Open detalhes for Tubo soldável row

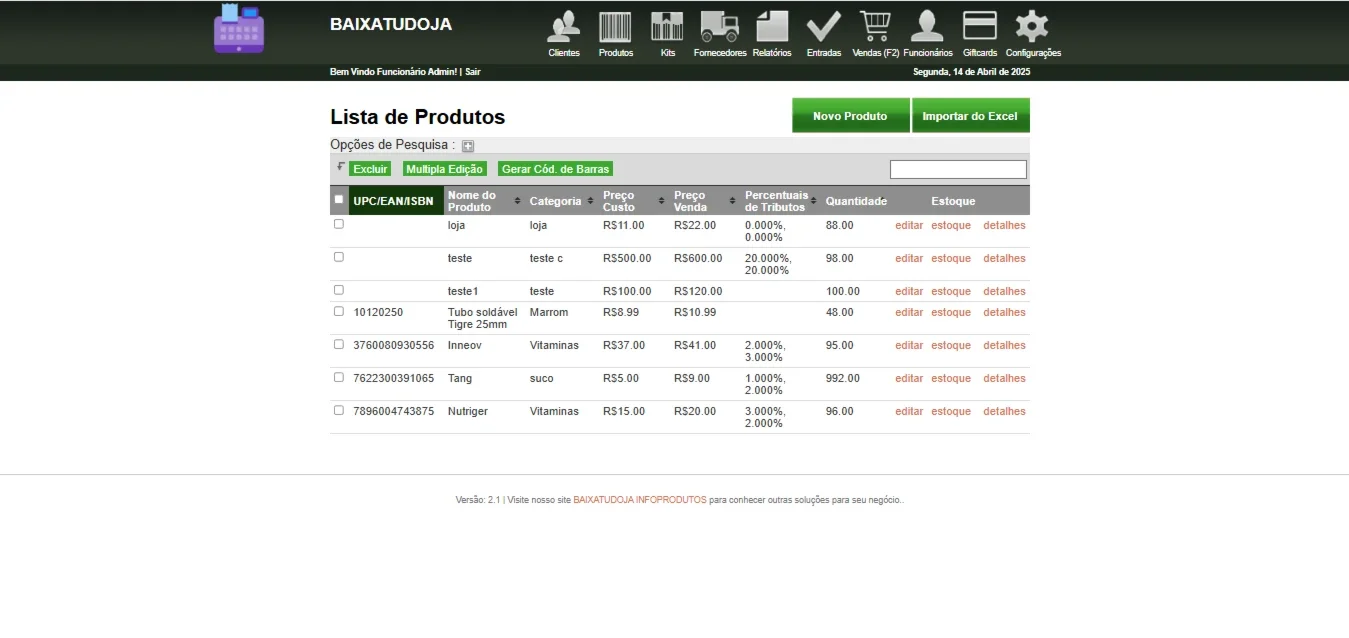coord(1004,312)
